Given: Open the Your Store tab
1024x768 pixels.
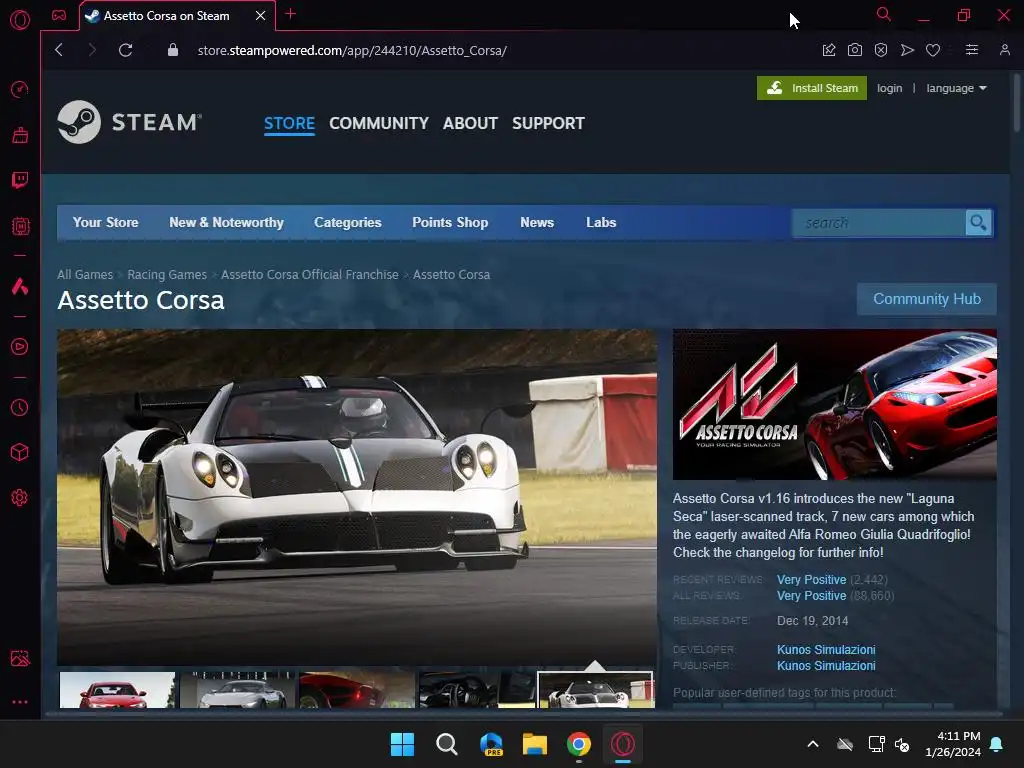Looking at the screenshot, I should (x=105, y=223).
